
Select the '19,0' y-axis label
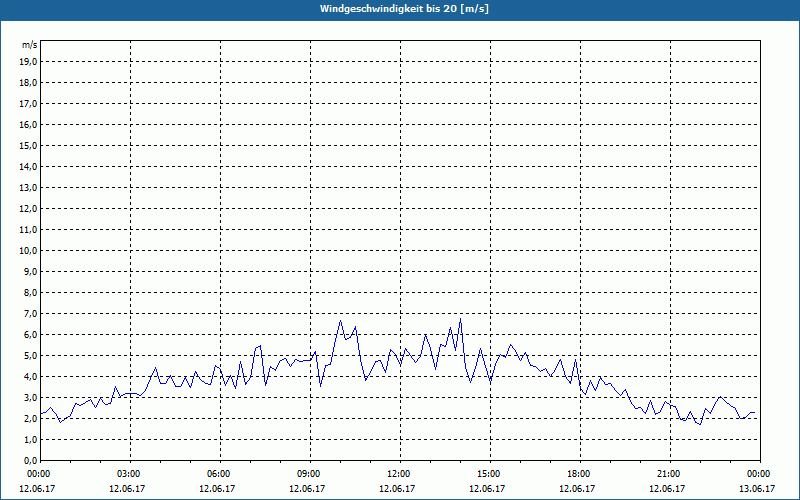tap(28, 62)
